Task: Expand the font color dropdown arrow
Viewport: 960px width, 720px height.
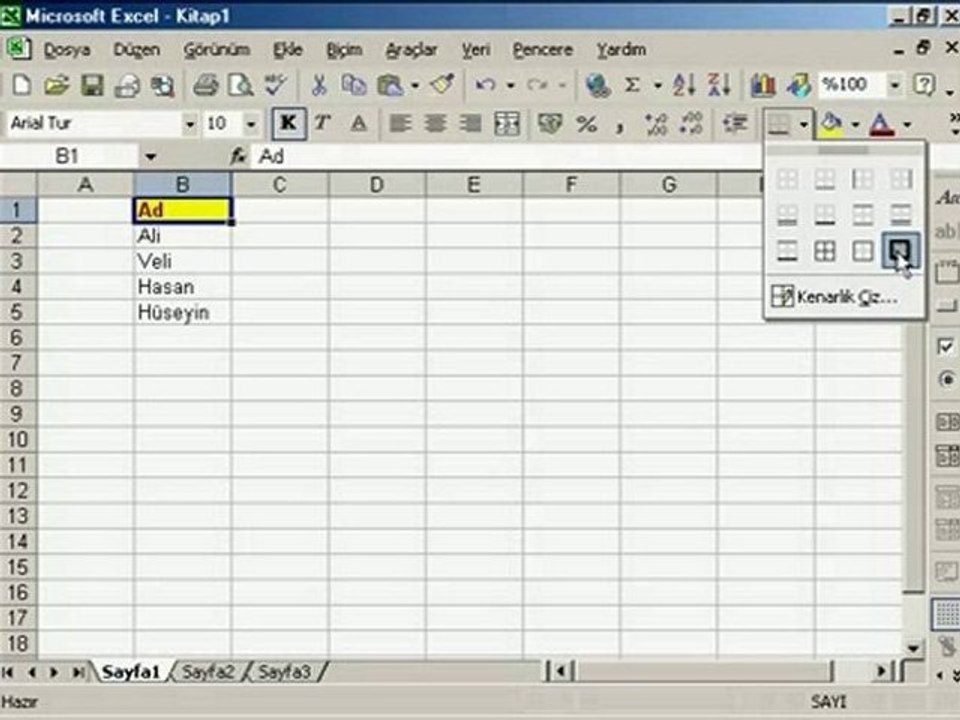Action: (907, 125)
